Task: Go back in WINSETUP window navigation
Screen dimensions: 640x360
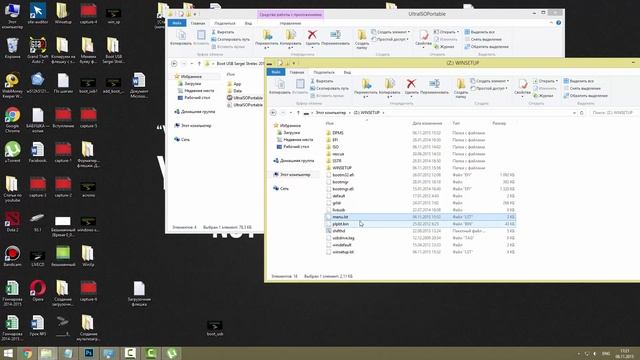Action: (273, 113)
